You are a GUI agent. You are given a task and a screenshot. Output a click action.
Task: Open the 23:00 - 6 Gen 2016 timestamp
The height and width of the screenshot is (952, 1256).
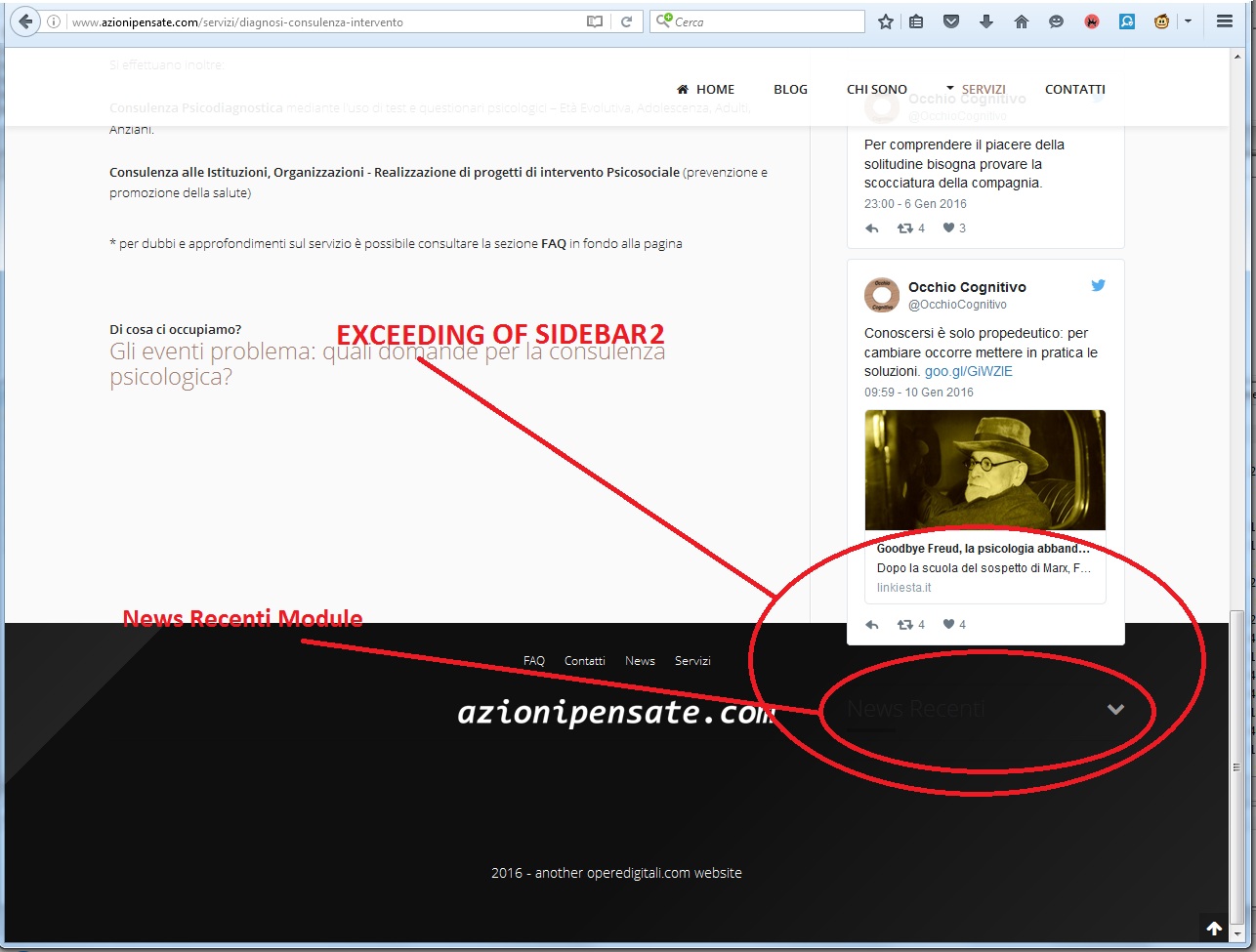915,204
